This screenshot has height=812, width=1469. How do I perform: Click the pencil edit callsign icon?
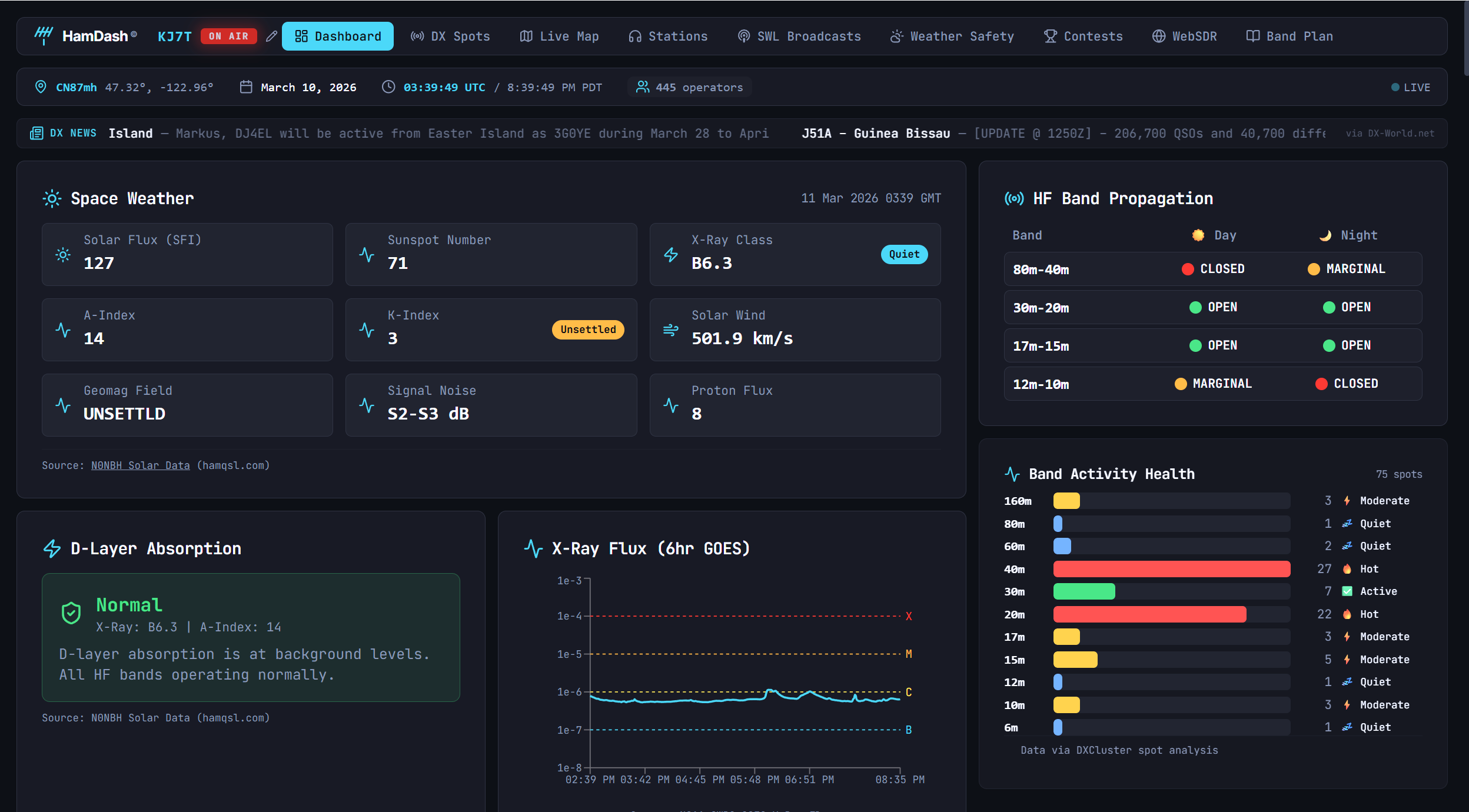[x=271, y=36]
